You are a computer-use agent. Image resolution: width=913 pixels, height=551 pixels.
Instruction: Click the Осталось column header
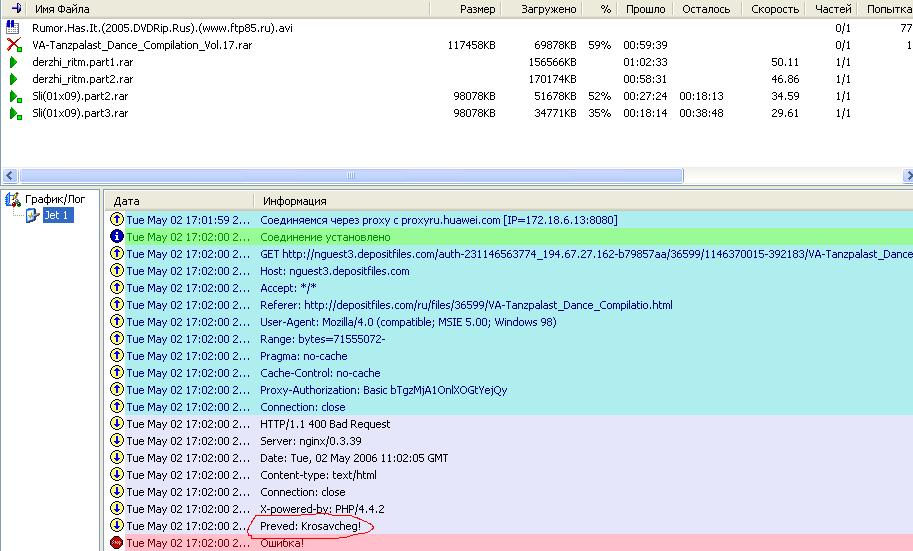coord(706,9)
